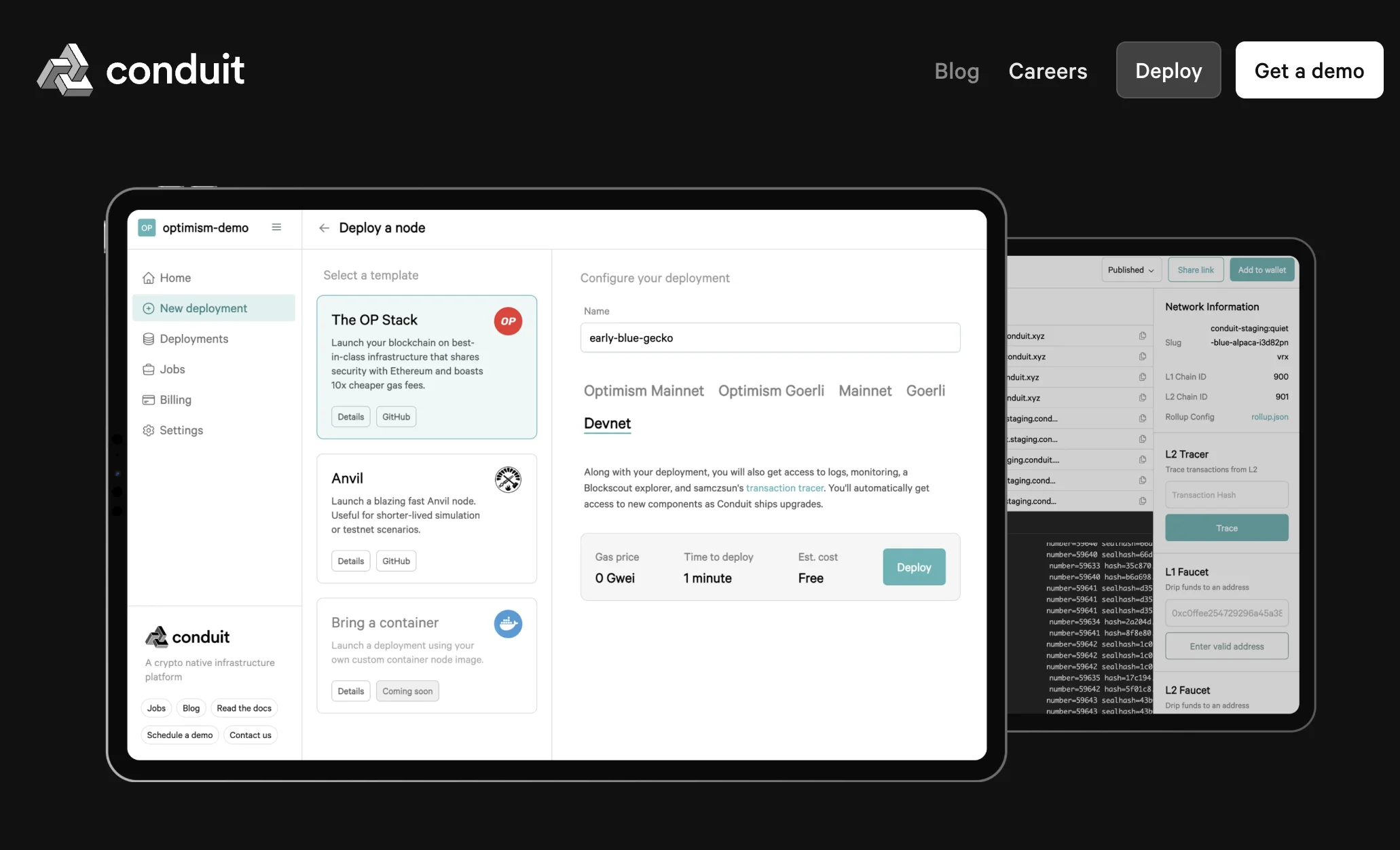Click the red OP logo on The OP Stack card

[x=508, y=321]
